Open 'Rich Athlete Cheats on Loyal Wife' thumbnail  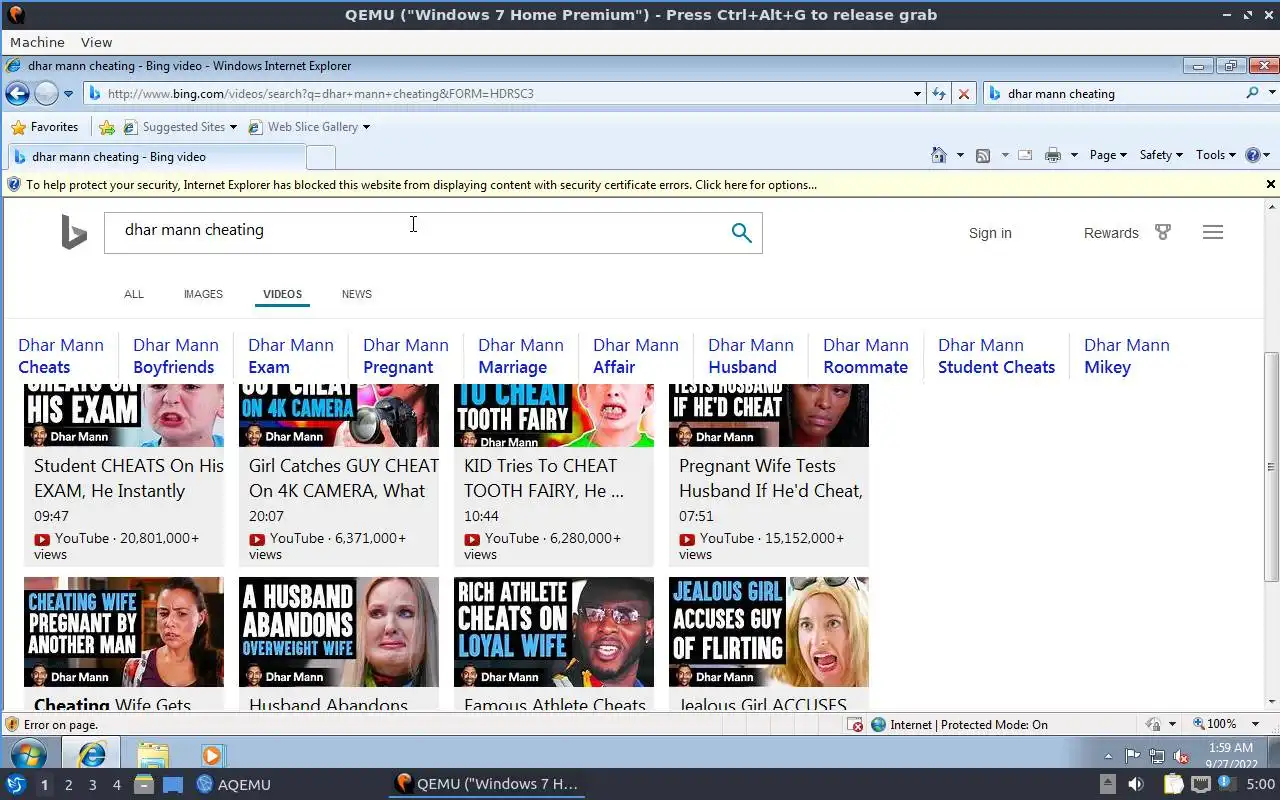pos(554,632)
